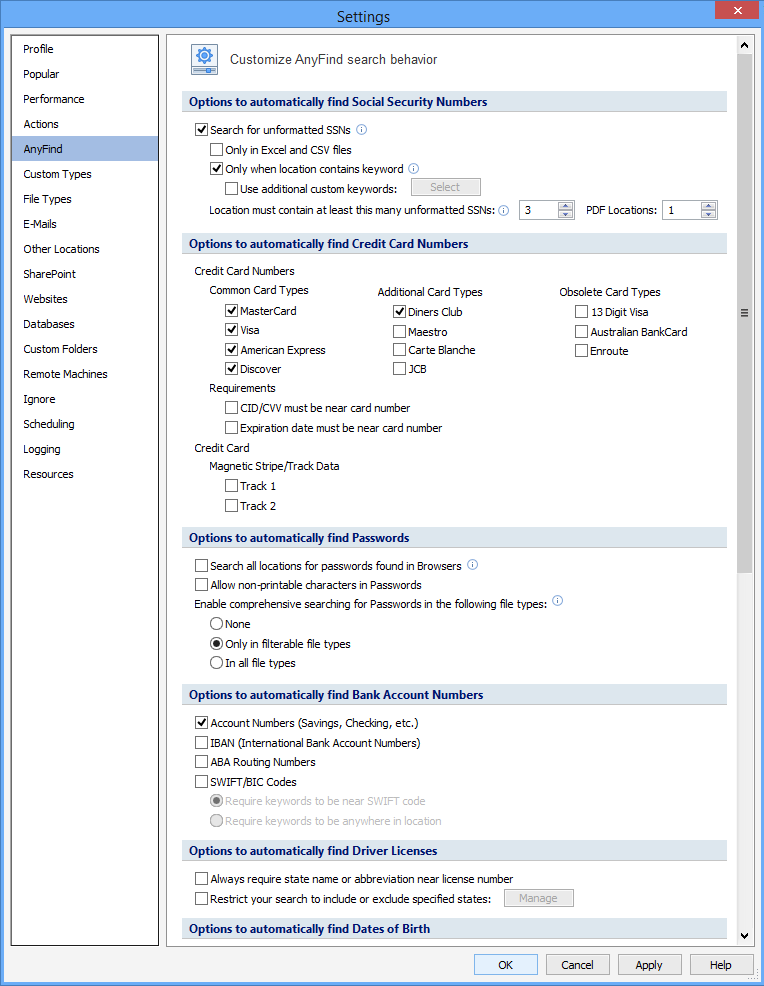Enable the Maestro card type checkbox

(400, 332)
